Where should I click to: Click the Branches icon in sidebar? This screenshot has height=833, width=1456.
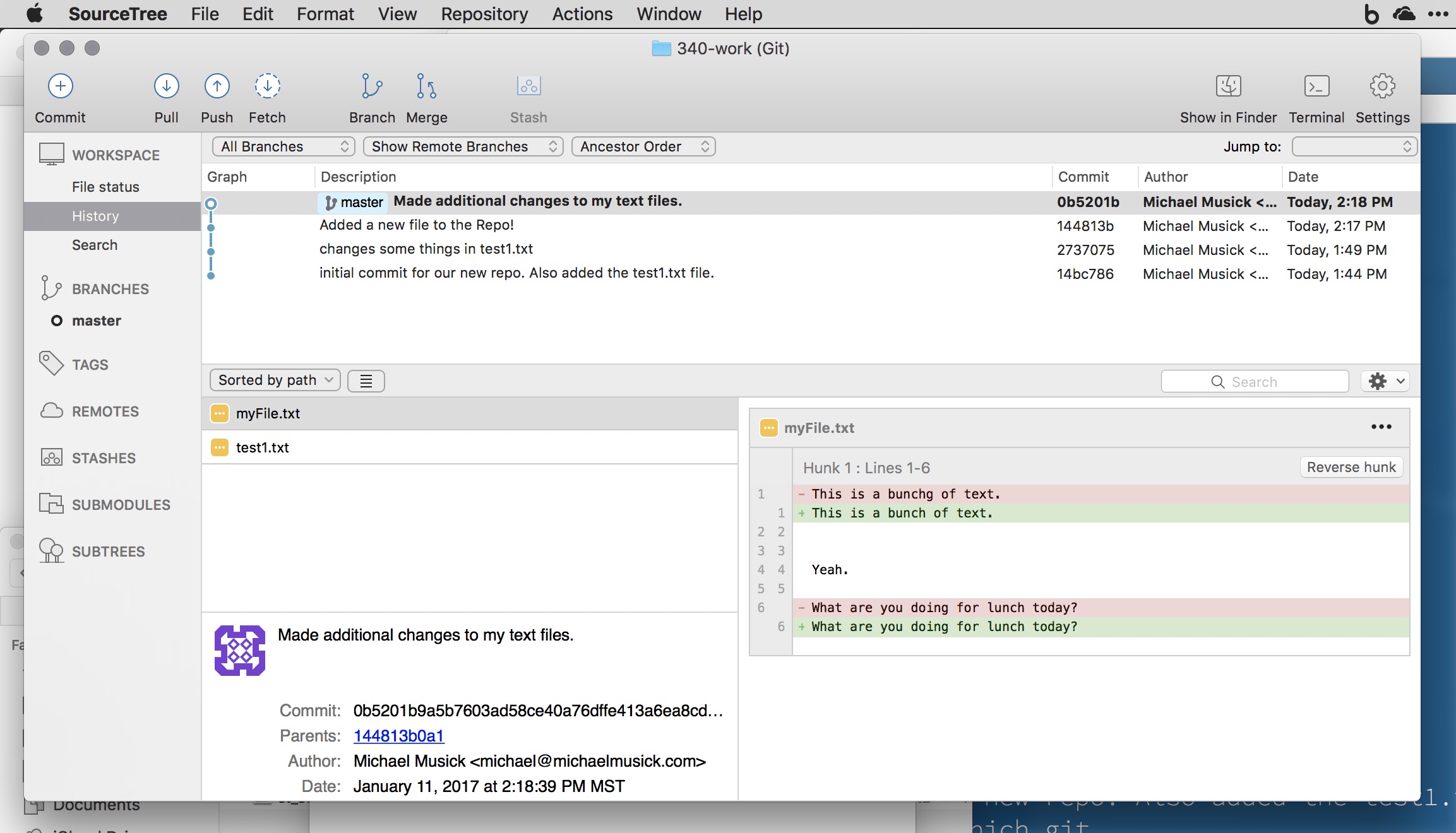click(x=51, y=288)
